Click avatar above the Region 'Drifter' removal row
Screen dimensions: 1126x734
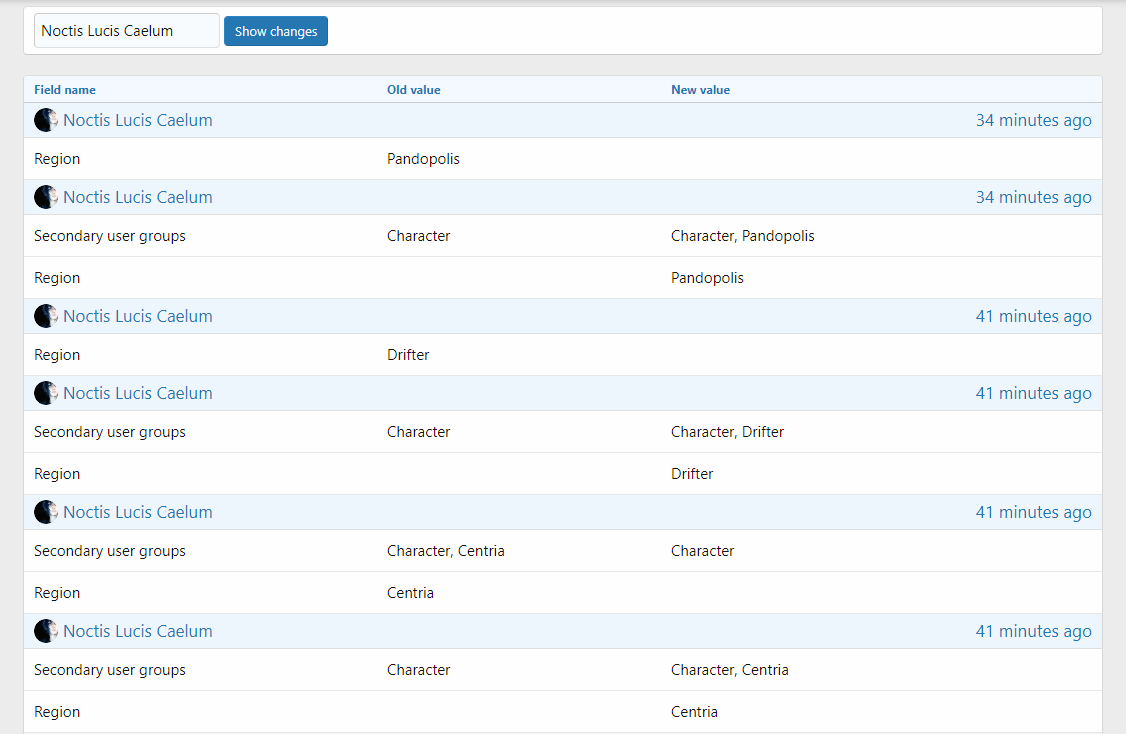[46, 316]
